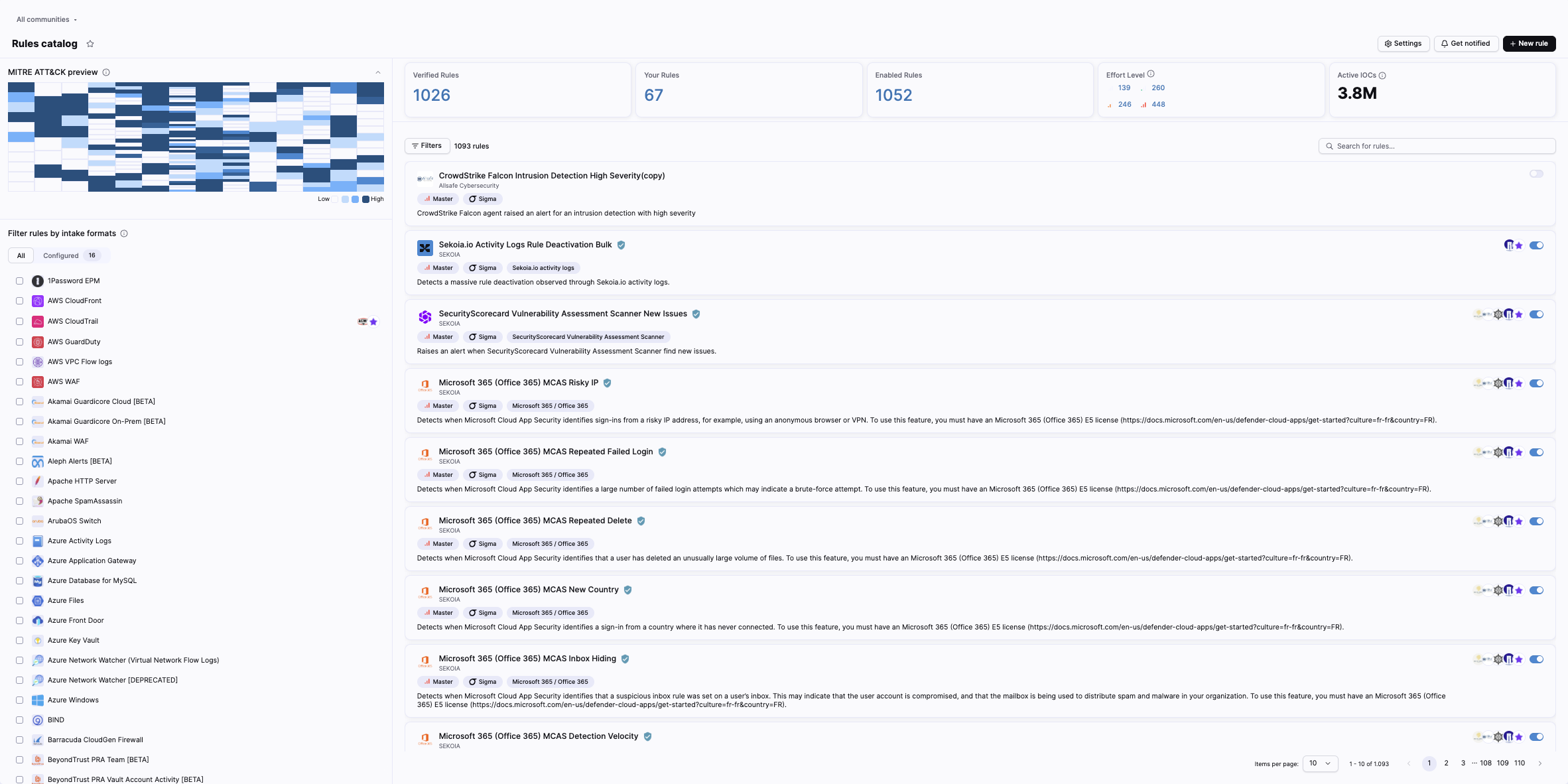Disable the Sekoia.io Rule Deactivation Bulk toggle
The height and width of the screenshot is (784, 1568).
tap(1536, 245)
